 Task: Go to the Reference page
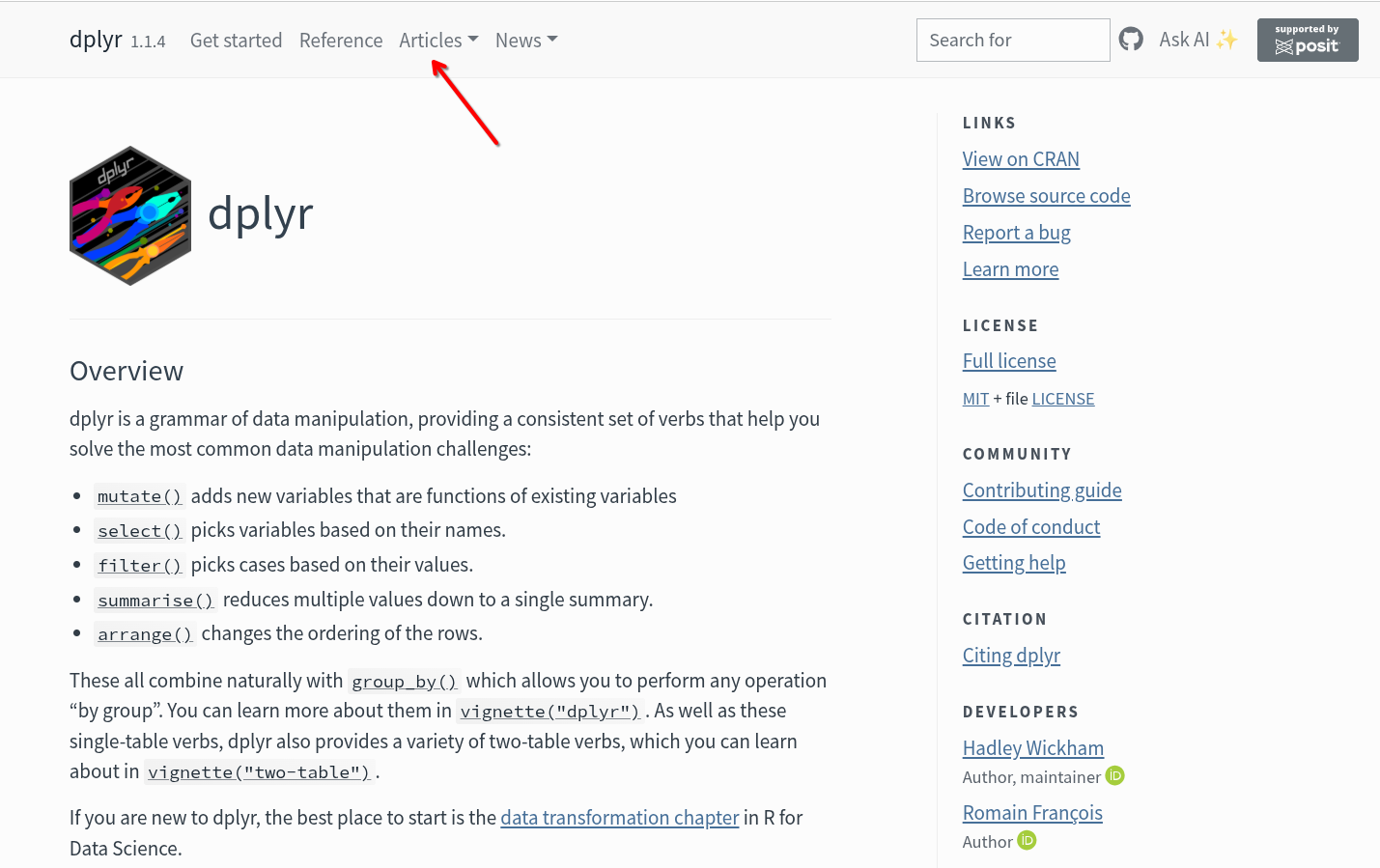(341, 41)
